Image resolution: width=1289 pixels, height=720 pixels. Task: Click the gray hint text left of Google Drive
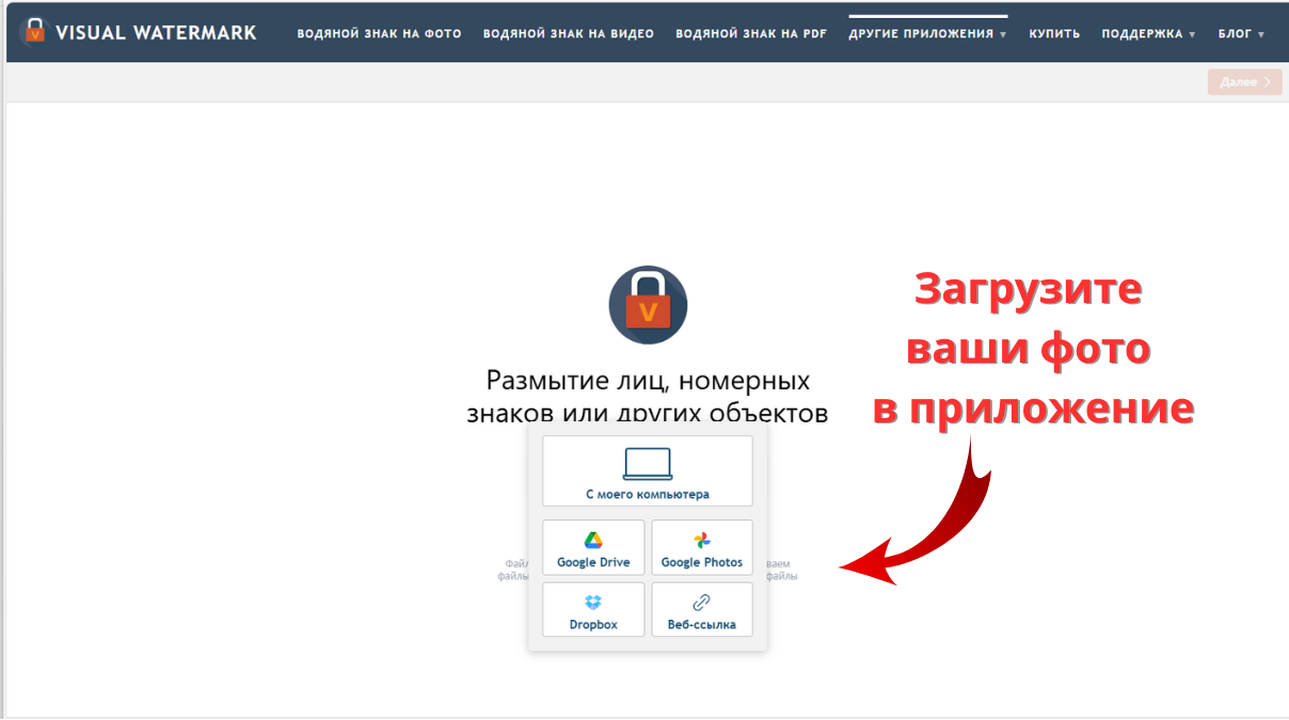513,569
